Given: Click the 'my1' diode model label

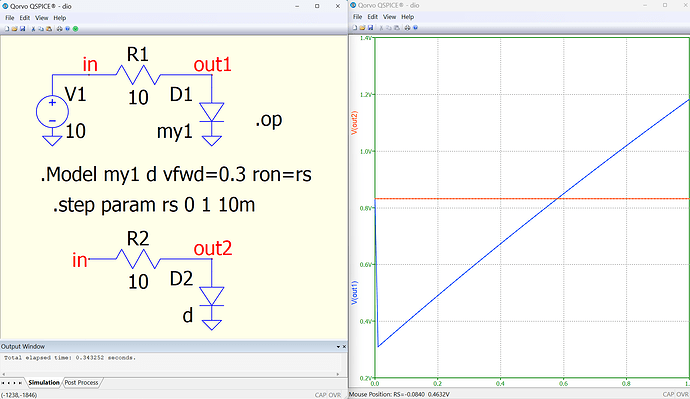Looking at the screenshot, I should click(x=175, y=132).
